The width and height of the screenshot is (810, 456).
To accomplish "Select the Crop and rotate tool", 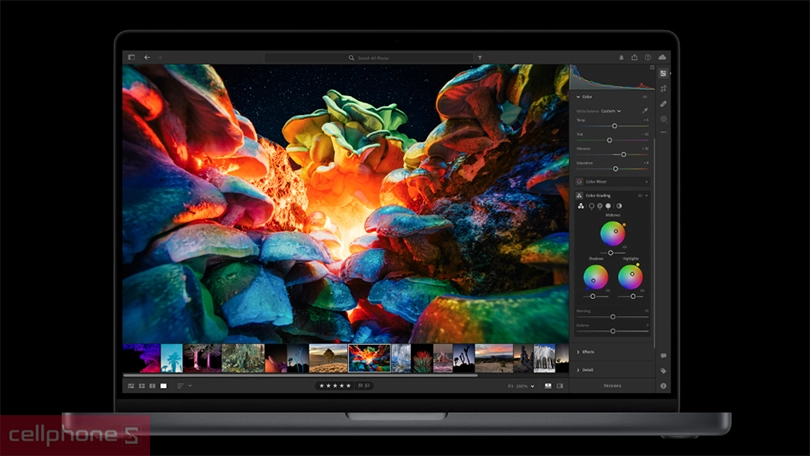I will [663, 89].
